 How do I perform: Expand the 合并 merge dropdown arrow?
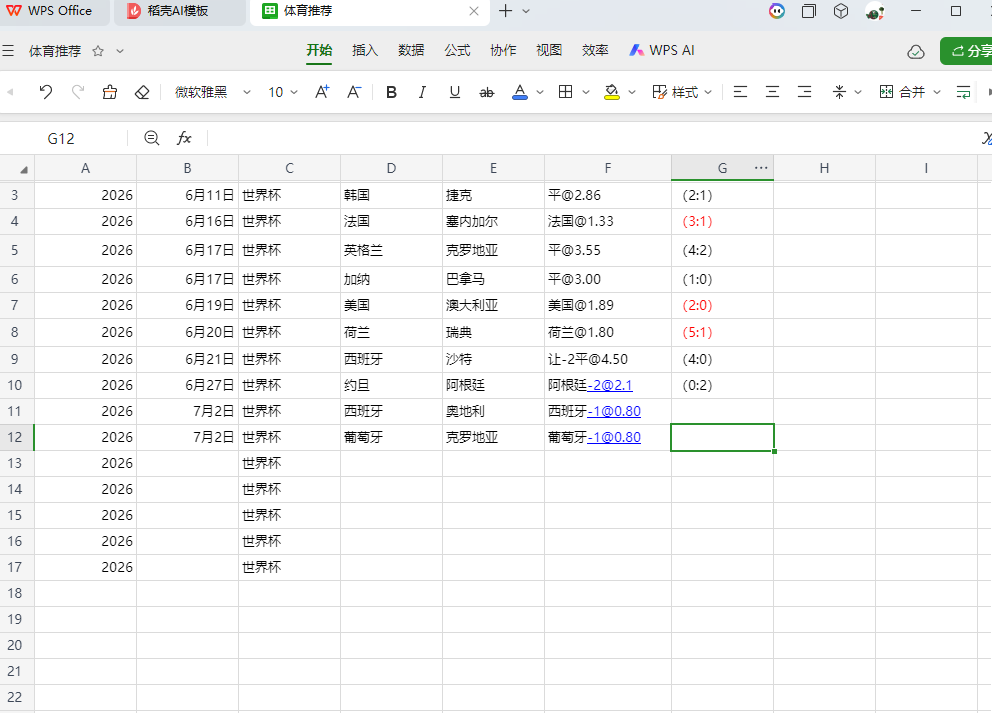937,92
